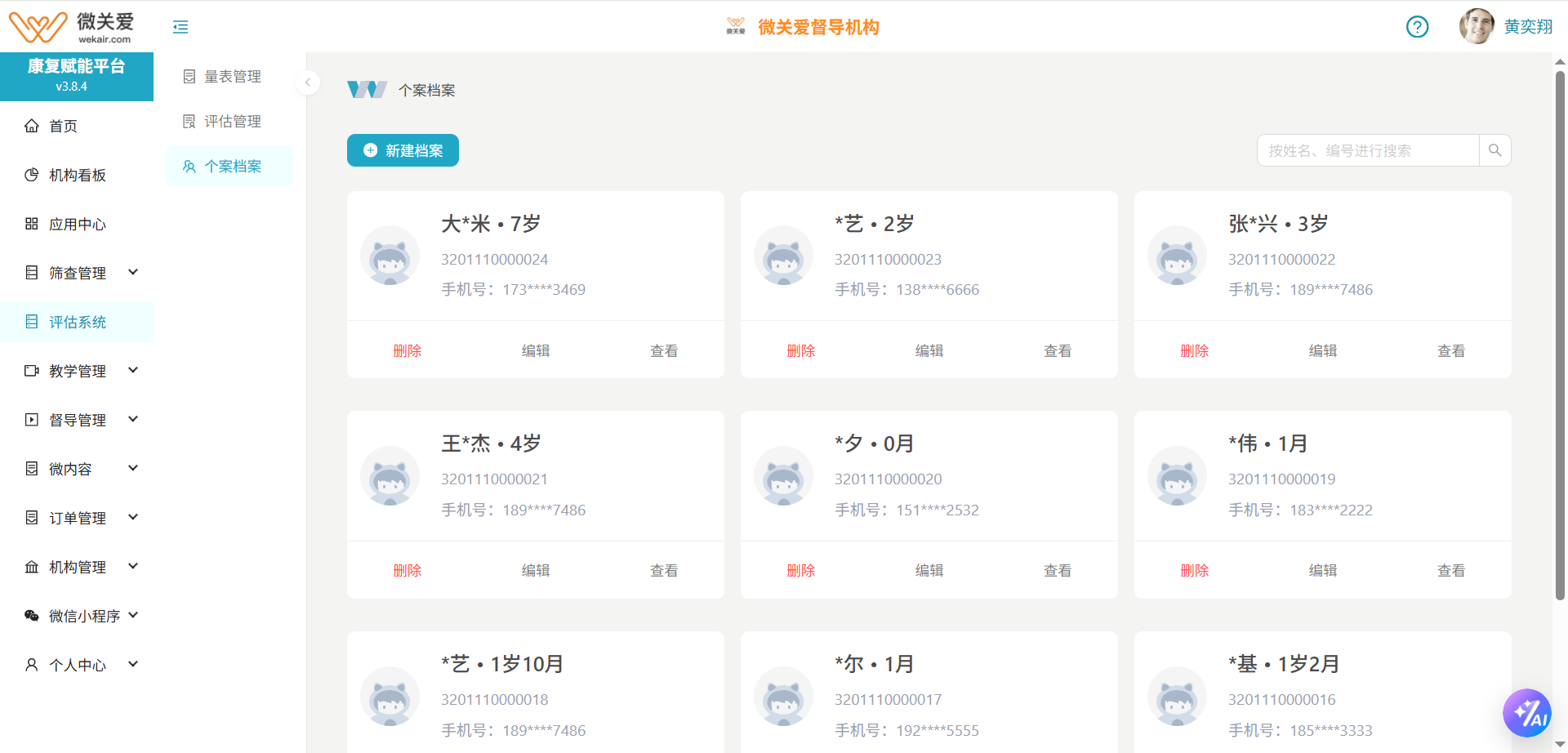The height and width of the screenshot is (753, 1568).
Task: Click inside the name search input box
Action: click(1368, 150)
